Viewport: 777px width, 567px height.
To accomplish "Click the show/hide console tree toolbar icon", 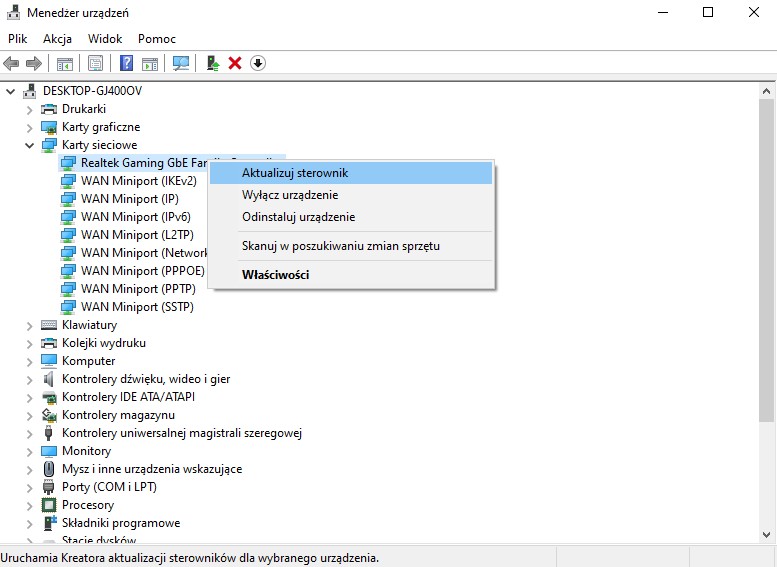I will (64, 63).
